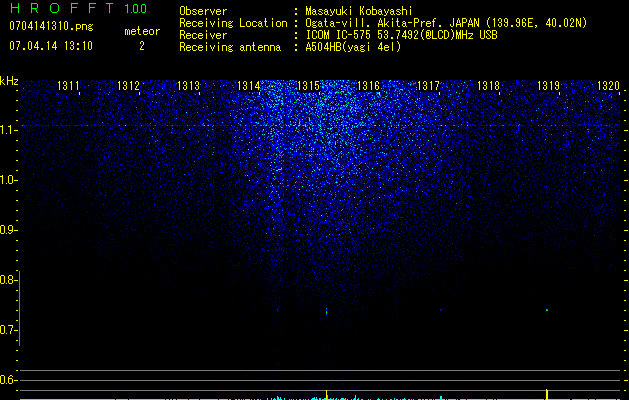Screen dimensions: 629x400
Task: Click the 0.7 frequency axis label
Action: tap(7, 330)
